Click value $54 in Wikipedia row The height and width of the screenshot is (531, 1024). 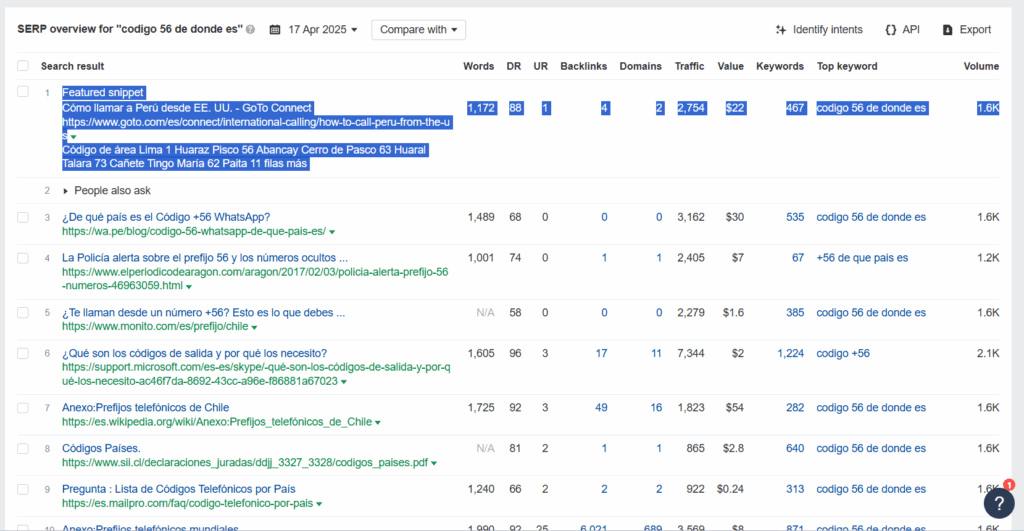tap(735, 408)
